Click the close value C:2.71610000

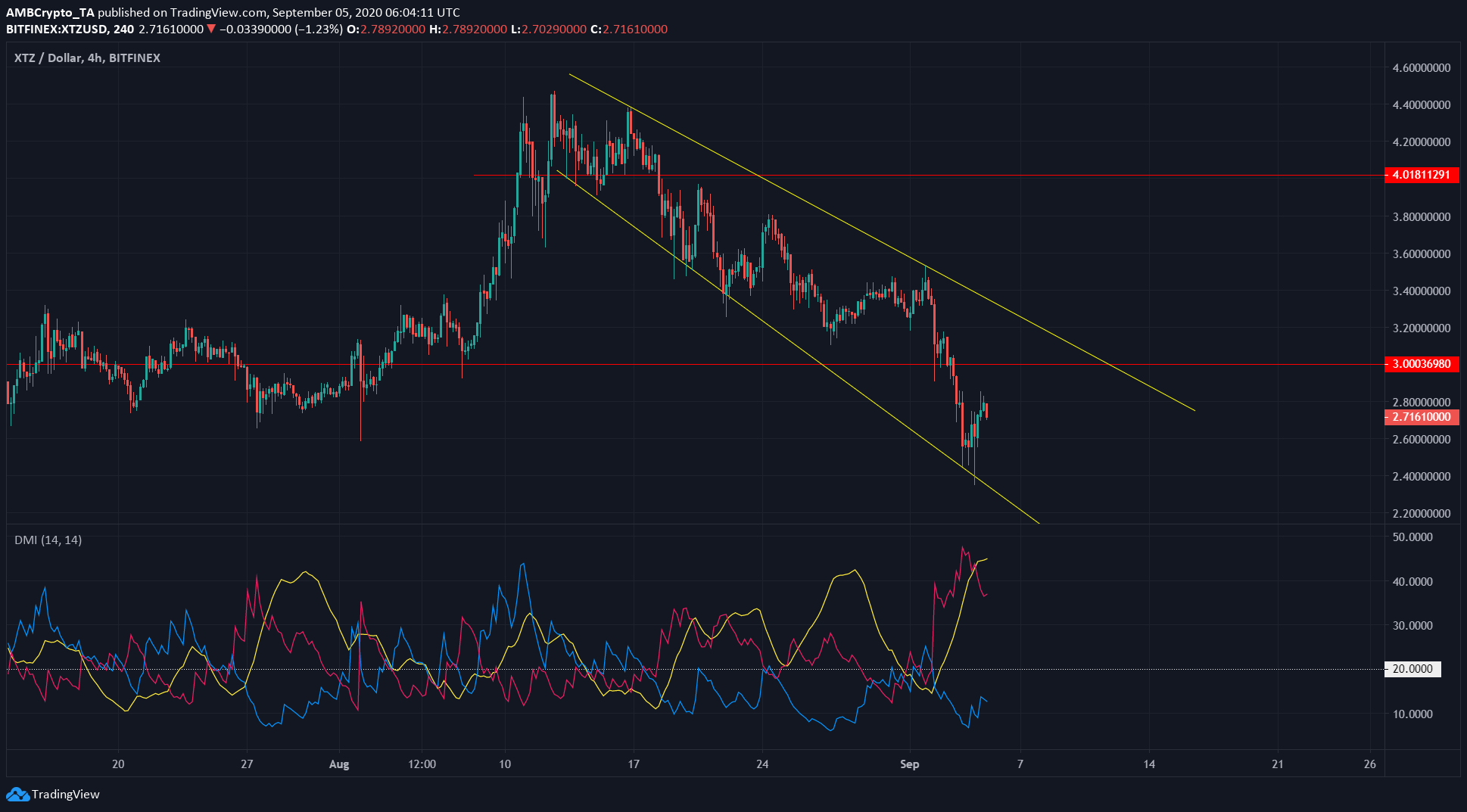coord(629,29)
